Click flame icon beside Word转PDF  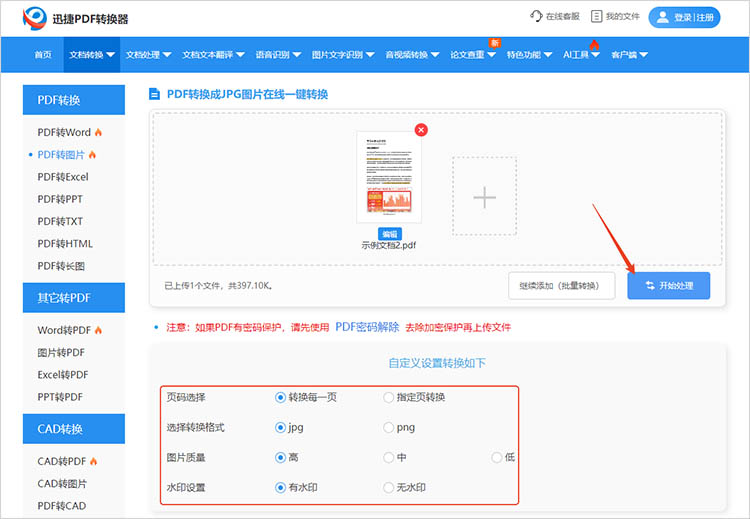coord(98,330)
